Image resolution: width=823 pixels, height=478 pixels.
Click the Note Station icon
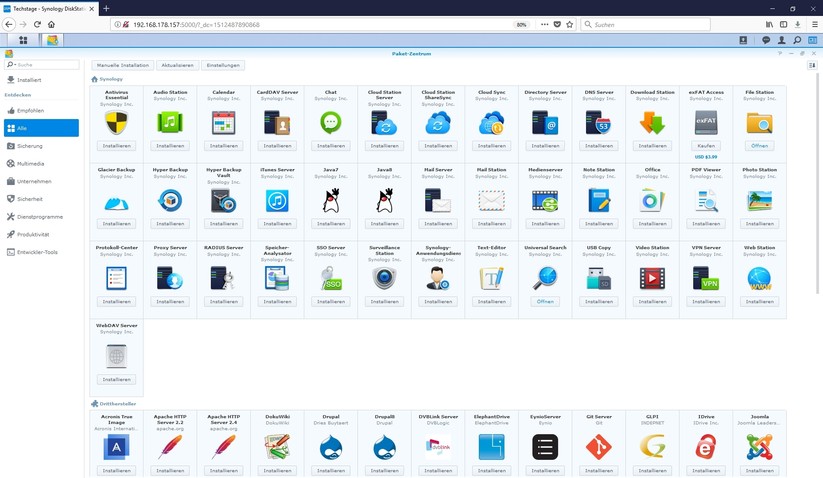tap(599, 200)
